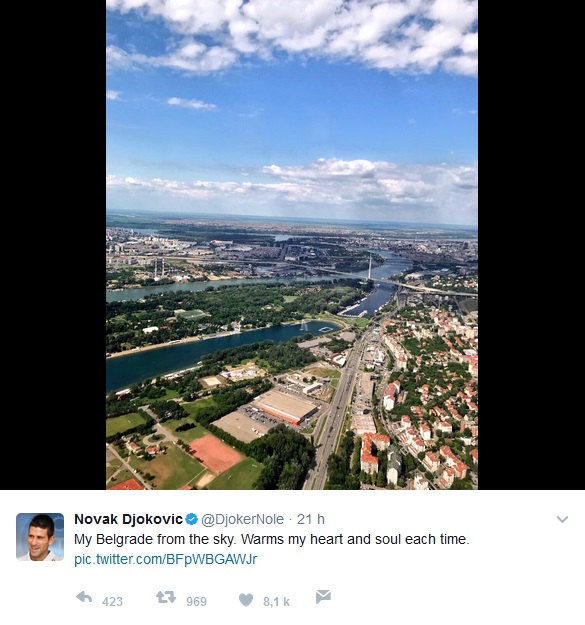Image resolution: width=585 pixels, height=625 pixels.
Task: Send tweet via the envelope message icon
Action: (x=323, y=597)
